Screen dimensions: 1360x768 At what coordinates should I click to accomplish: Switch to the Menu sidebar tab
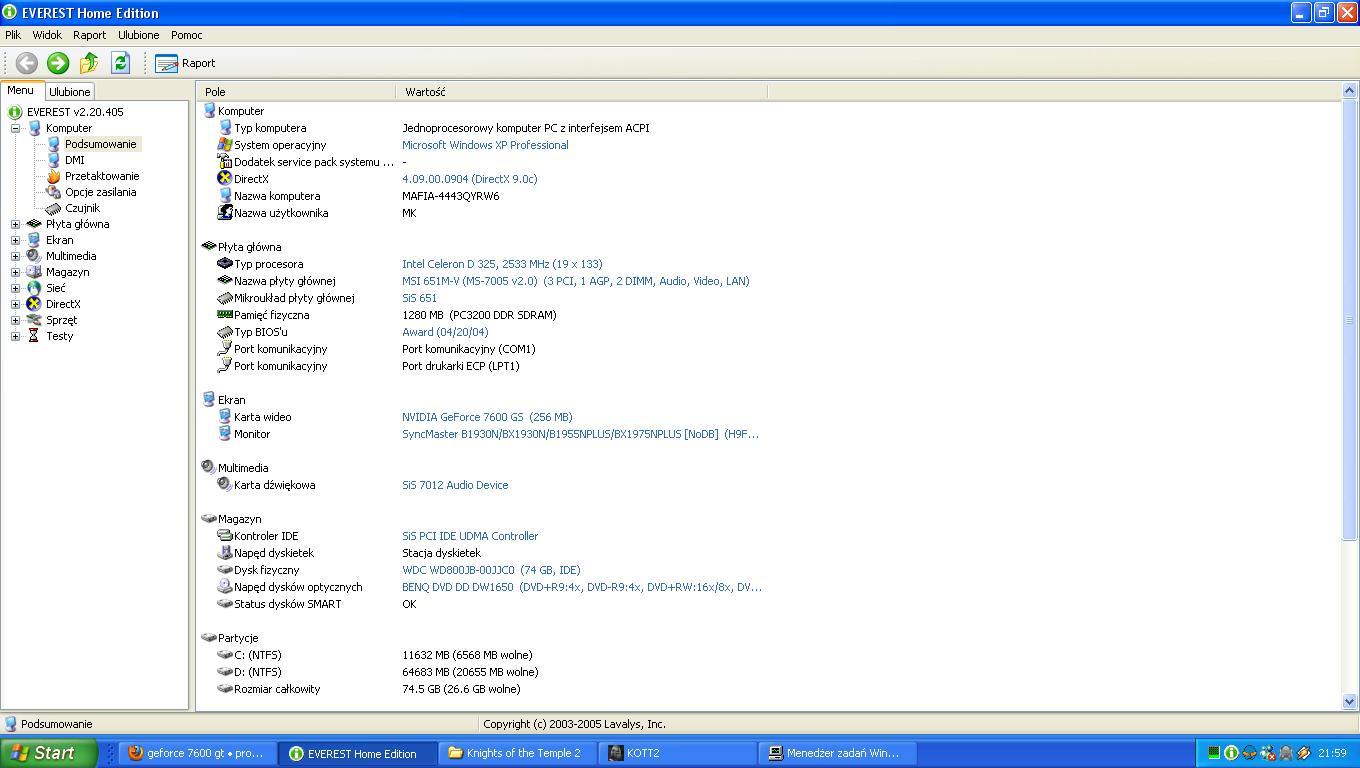pyautogui.click(x=20, y=90)
